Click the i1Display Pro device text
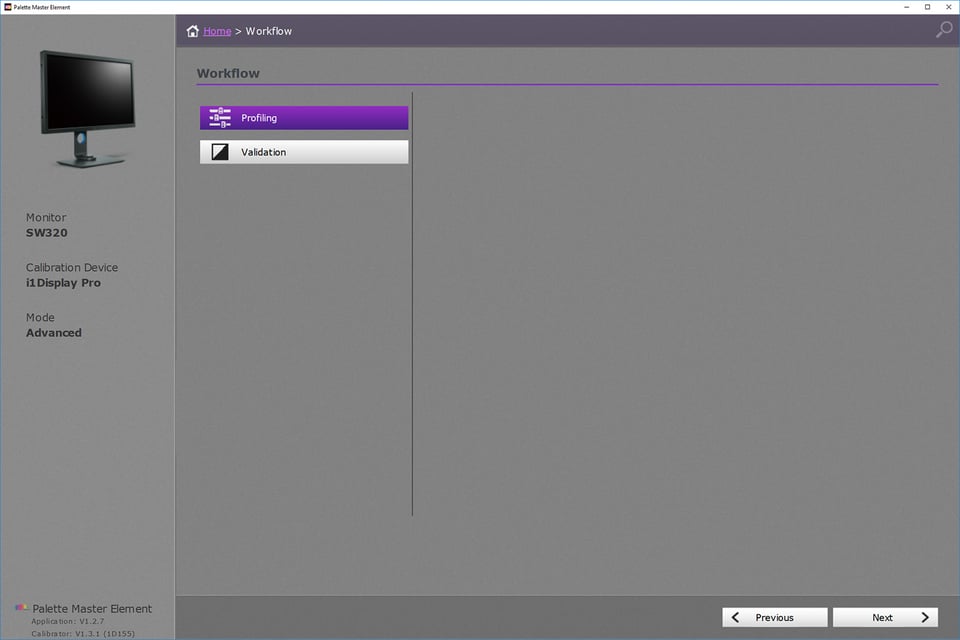 (63, 283)
